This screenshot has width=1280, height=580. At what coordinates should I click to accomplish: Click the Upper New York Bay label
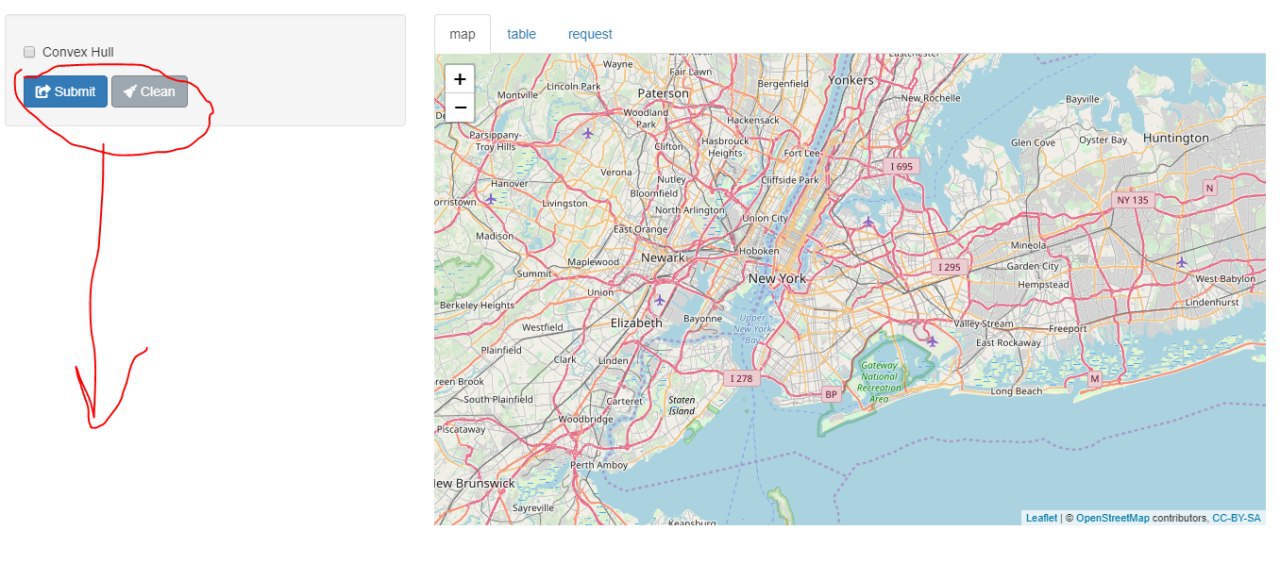coord(752,329)
